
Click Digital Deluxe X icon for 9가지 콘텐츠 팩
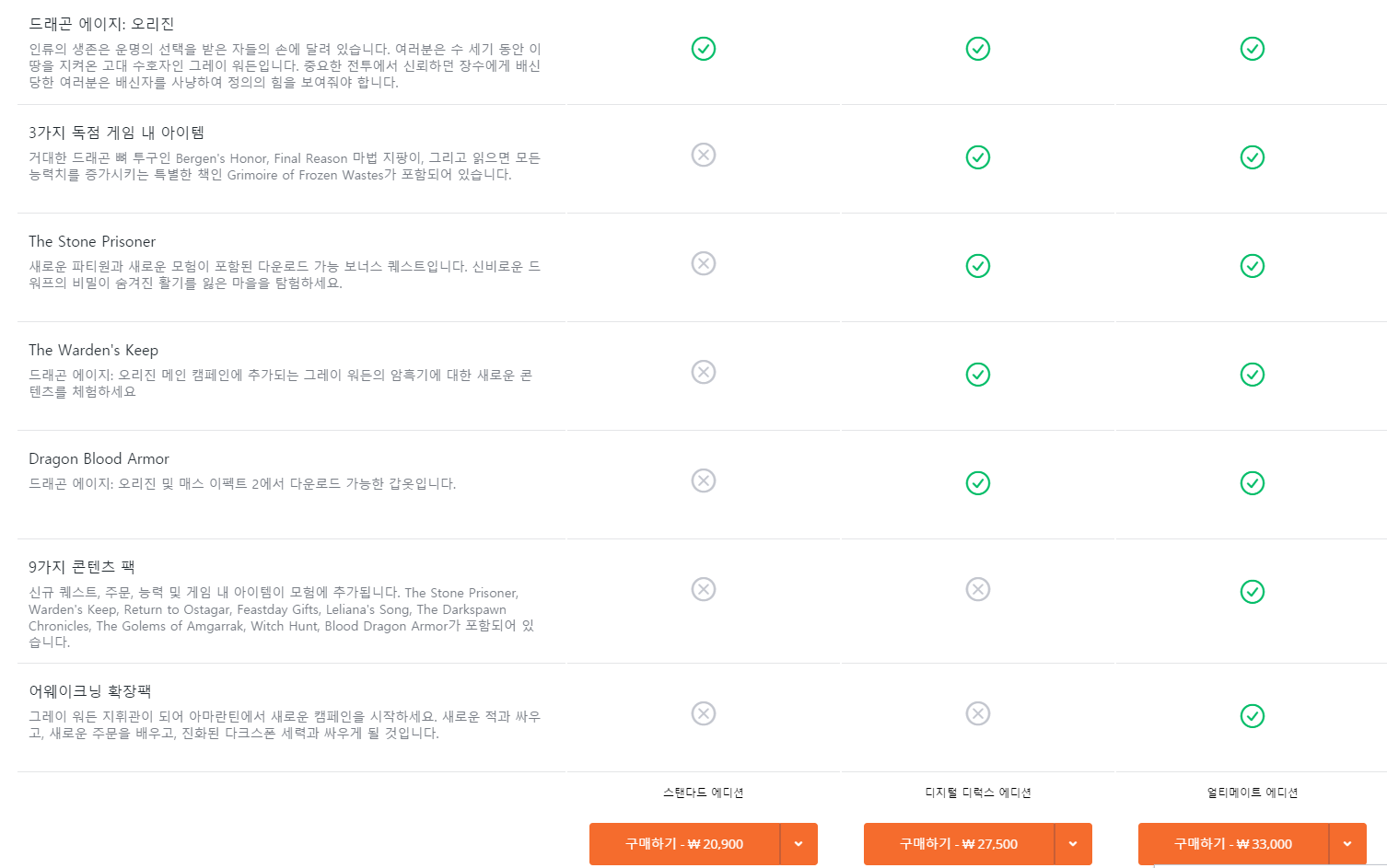(978, 589)
